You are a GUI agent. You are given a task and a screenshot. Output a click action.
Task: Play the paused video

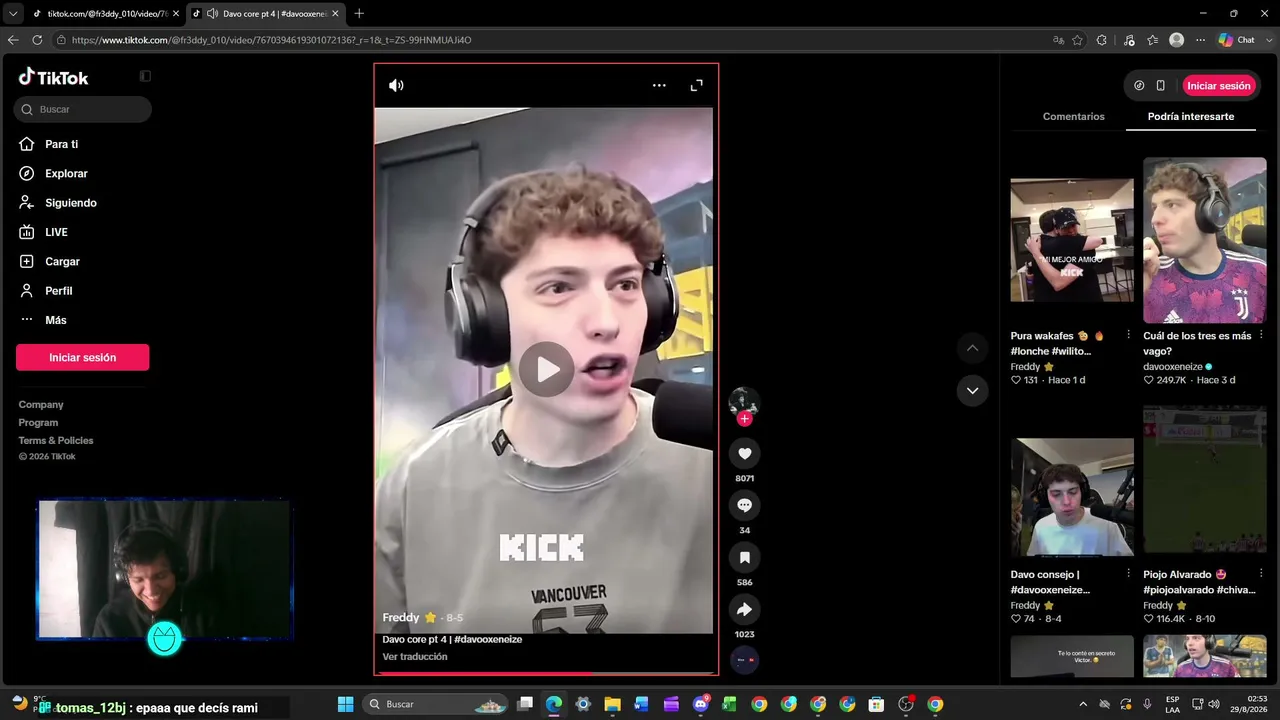coord(546,369)
